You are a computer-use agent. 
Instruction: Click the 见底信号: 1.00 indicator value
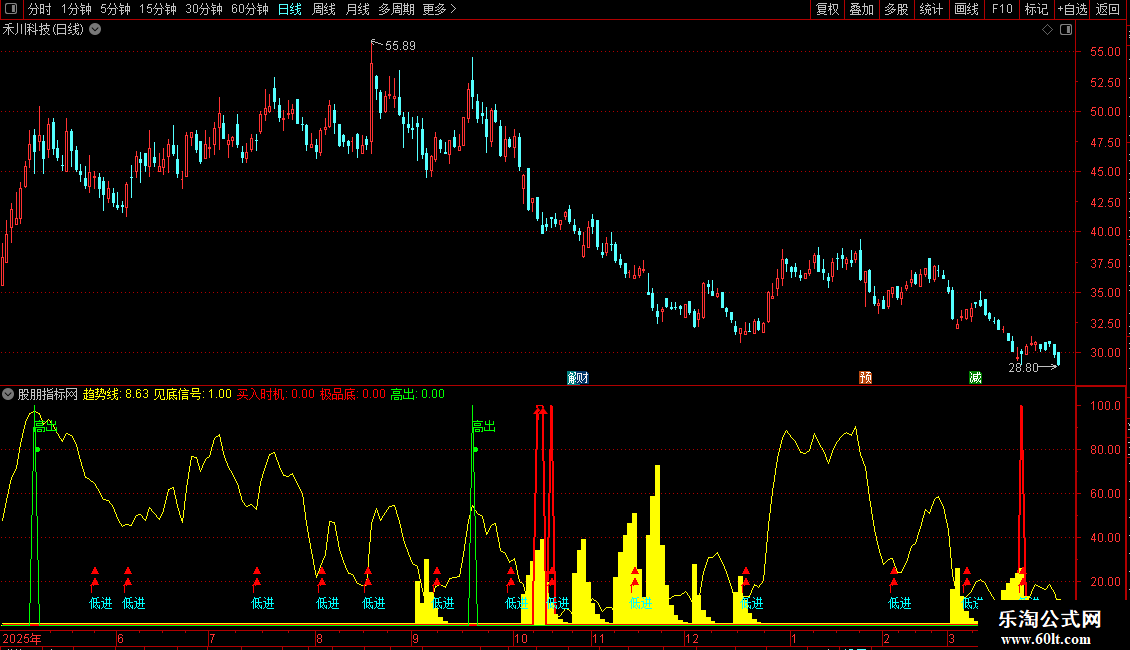192,394
